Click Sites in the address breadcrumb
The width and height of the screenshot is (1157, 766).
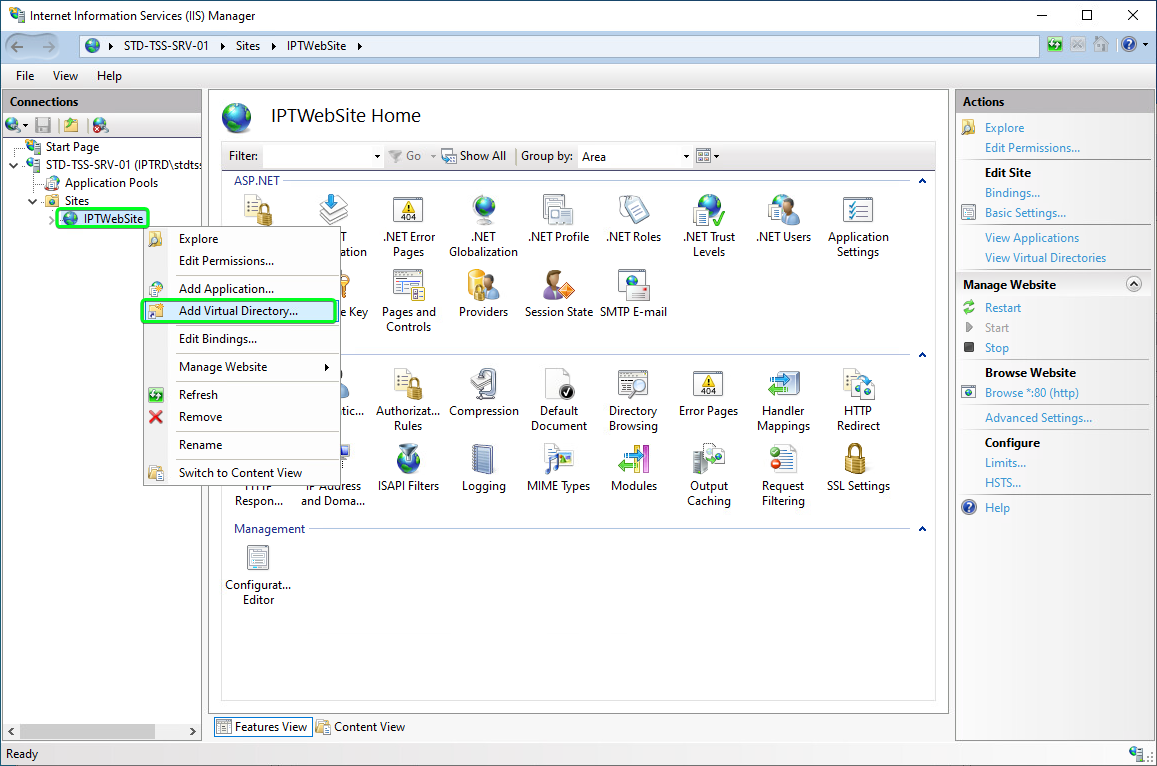pos(248,46)
